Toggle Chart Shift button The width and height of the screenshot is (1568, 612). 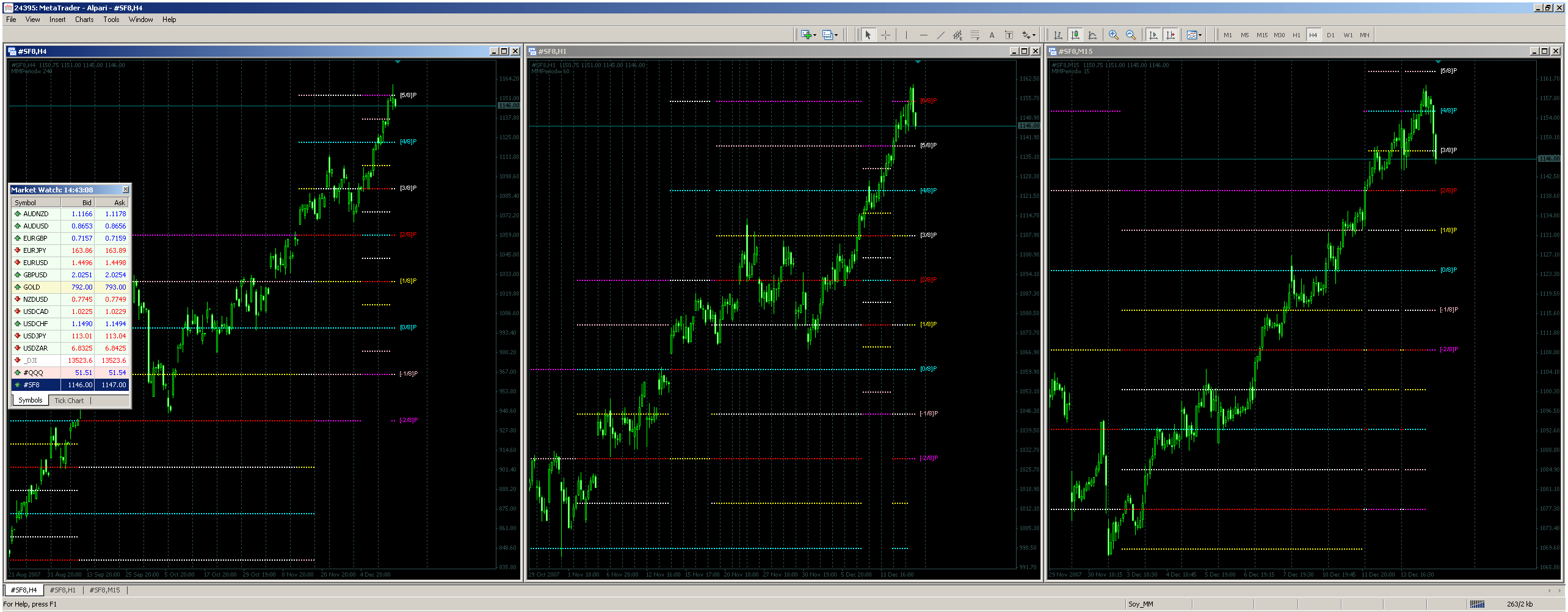[x=1170, y=35]
